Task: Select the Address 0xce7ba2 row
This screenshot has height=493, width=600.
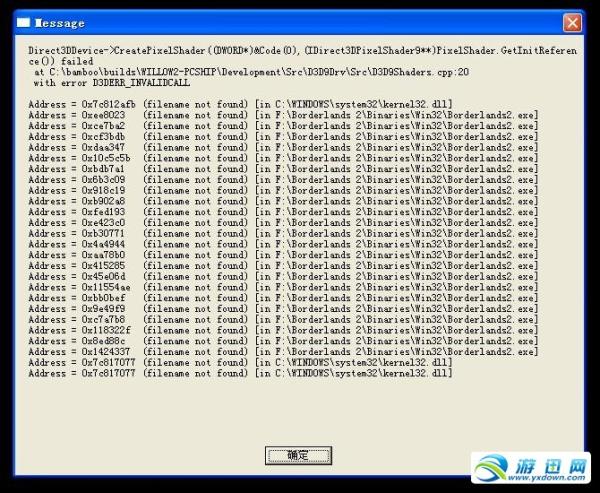Action: point(283,126)
